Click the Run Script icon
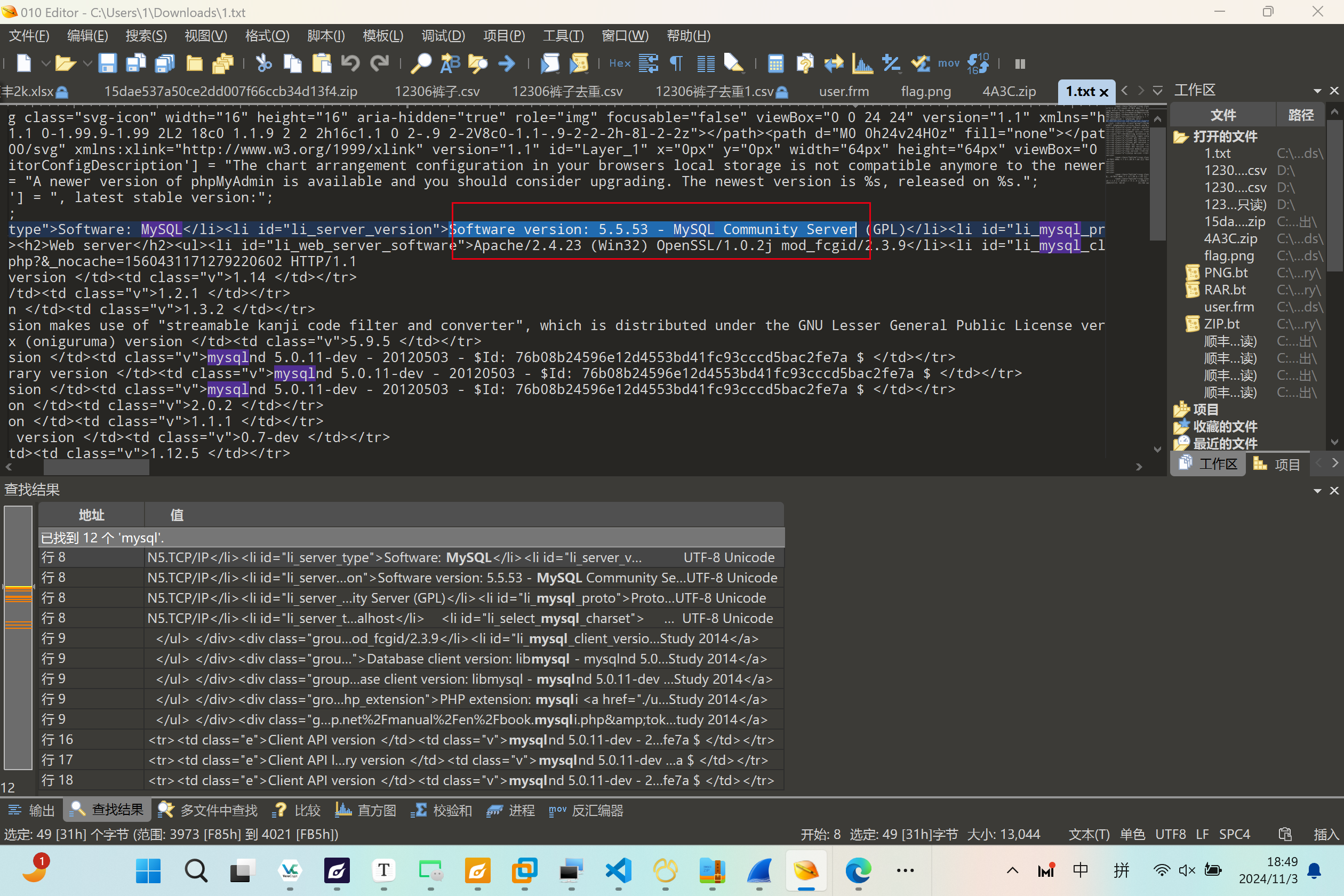 pyautogui.click(x=550, y=63)
